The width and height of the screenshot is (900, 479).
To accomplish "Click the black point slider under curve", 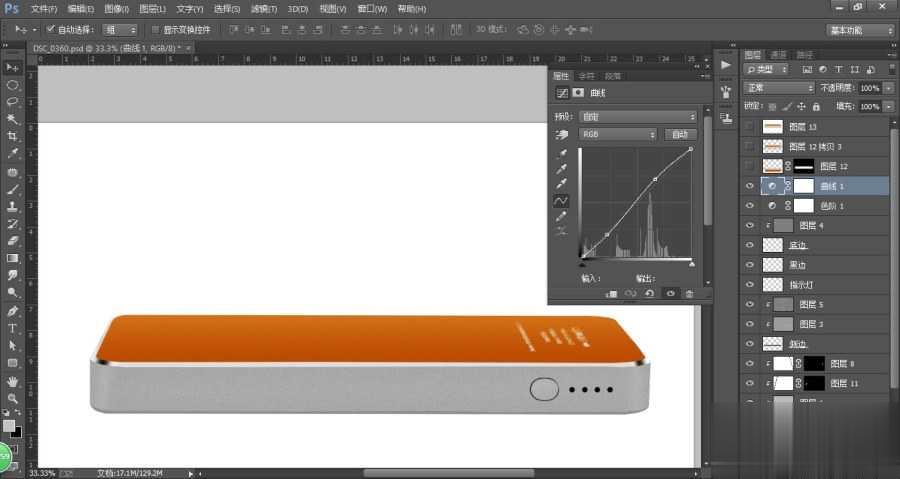I will point(582,264).
